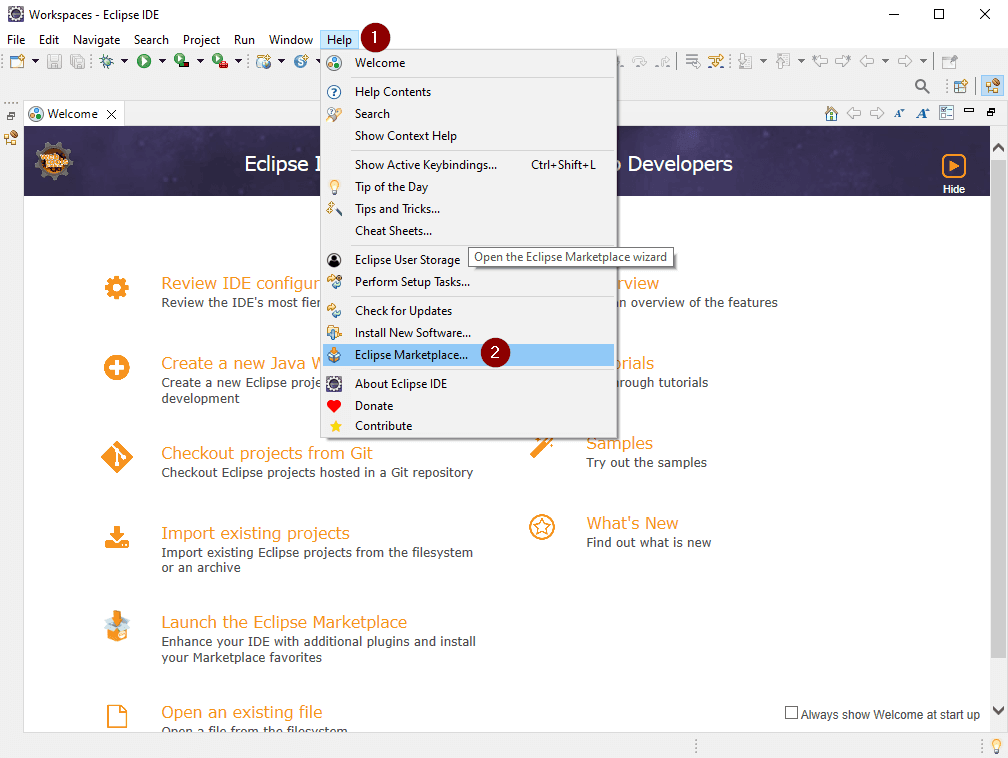Click the Save All icon

[76, 60]
